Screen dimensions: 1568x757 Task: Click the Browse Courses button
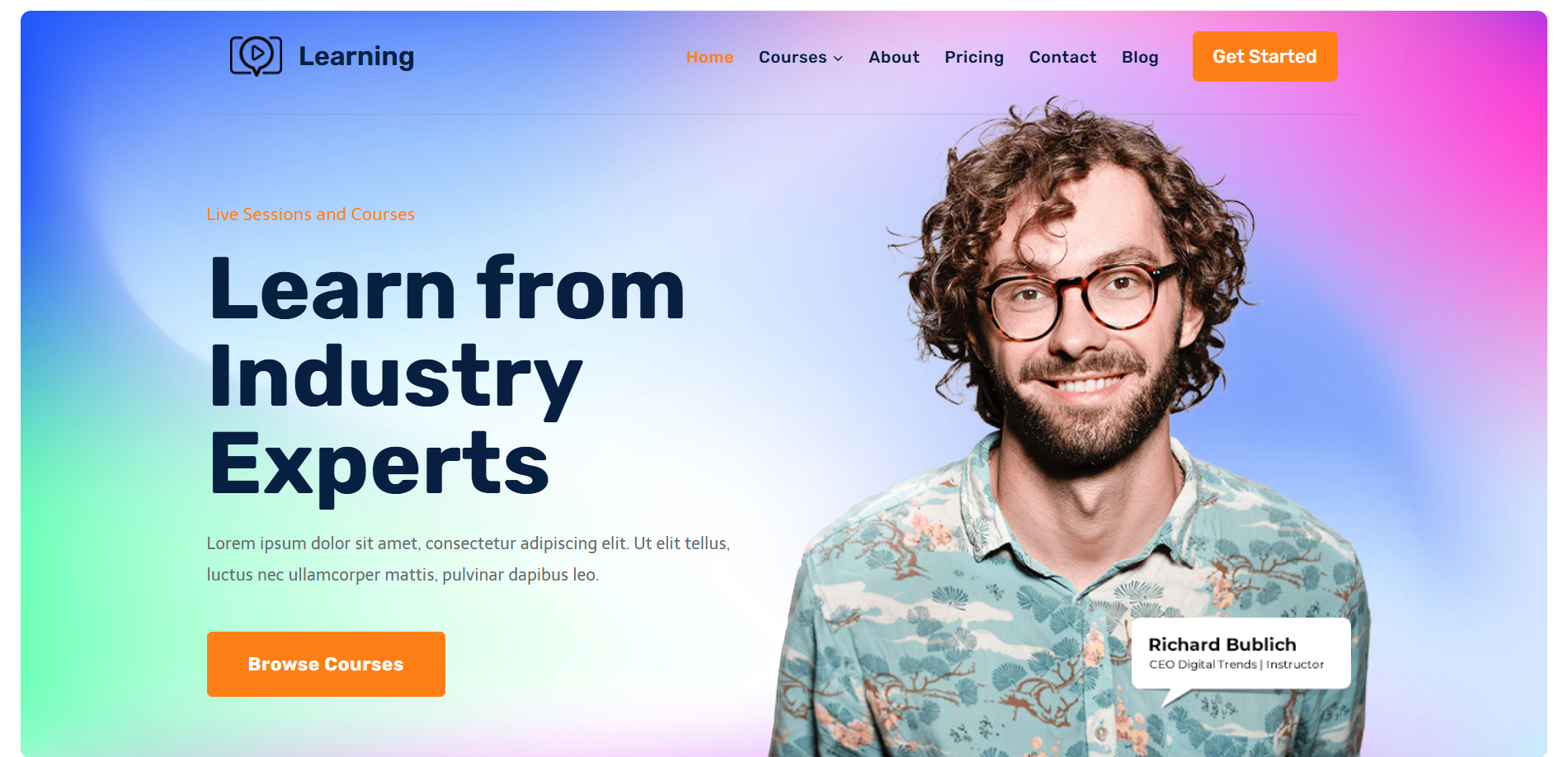coord(326,664)
